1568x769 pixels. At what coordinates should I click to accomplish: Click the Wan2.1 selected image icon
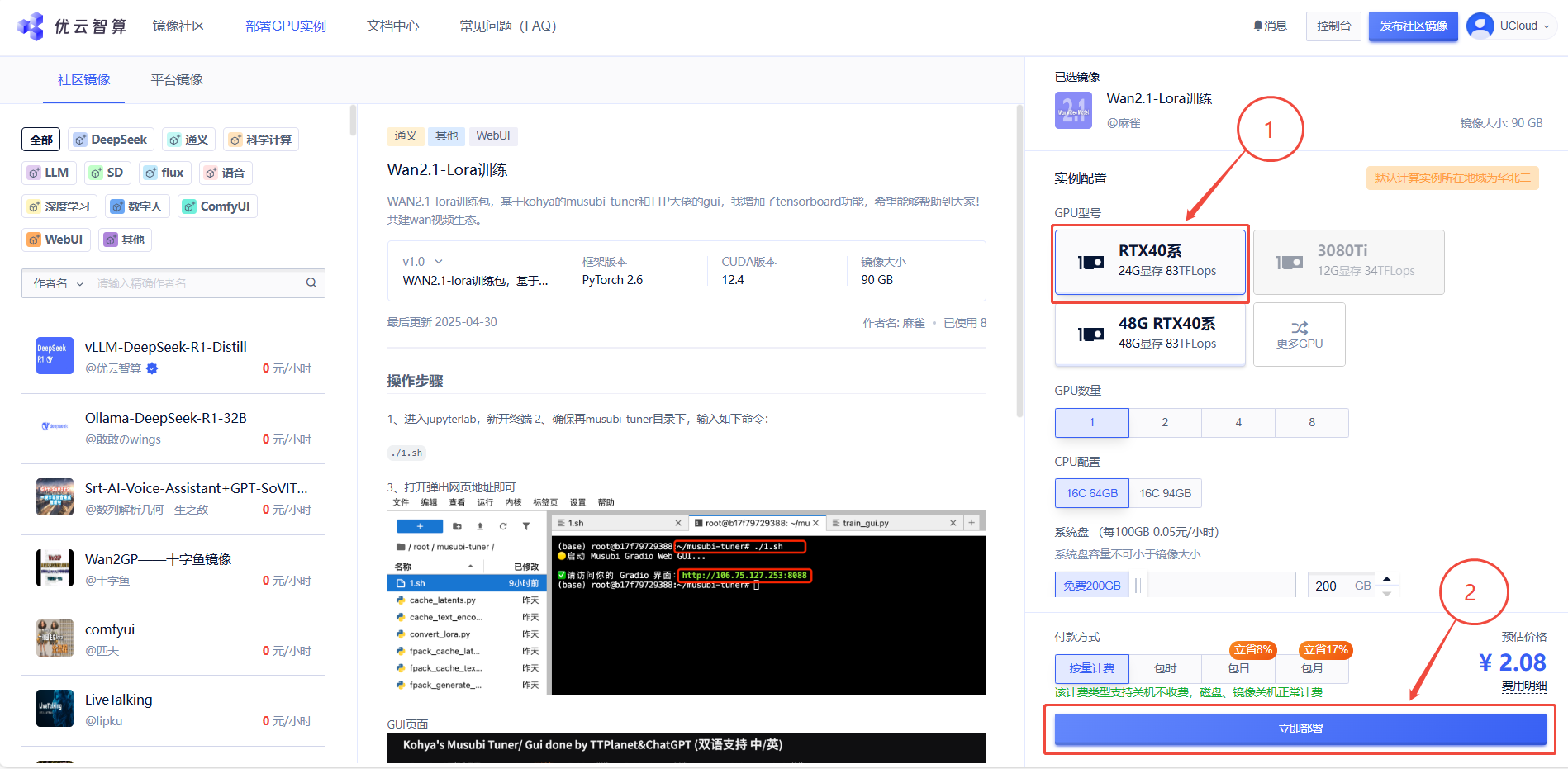point(1073,111)
